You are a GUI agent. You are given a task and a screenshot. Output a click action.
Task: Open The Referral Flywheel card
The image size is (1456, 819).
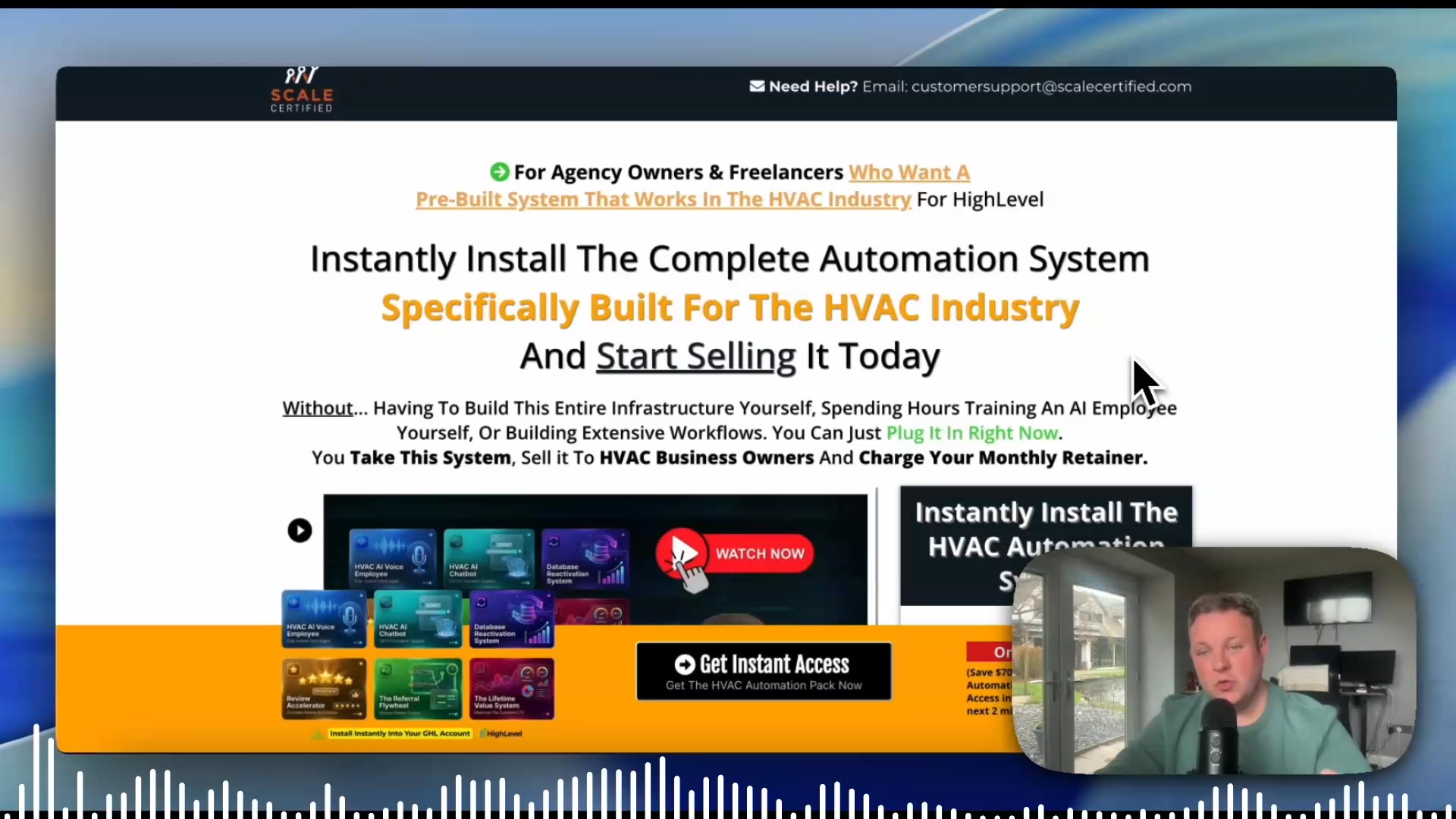pyautogui.click(x=418, y=689)
